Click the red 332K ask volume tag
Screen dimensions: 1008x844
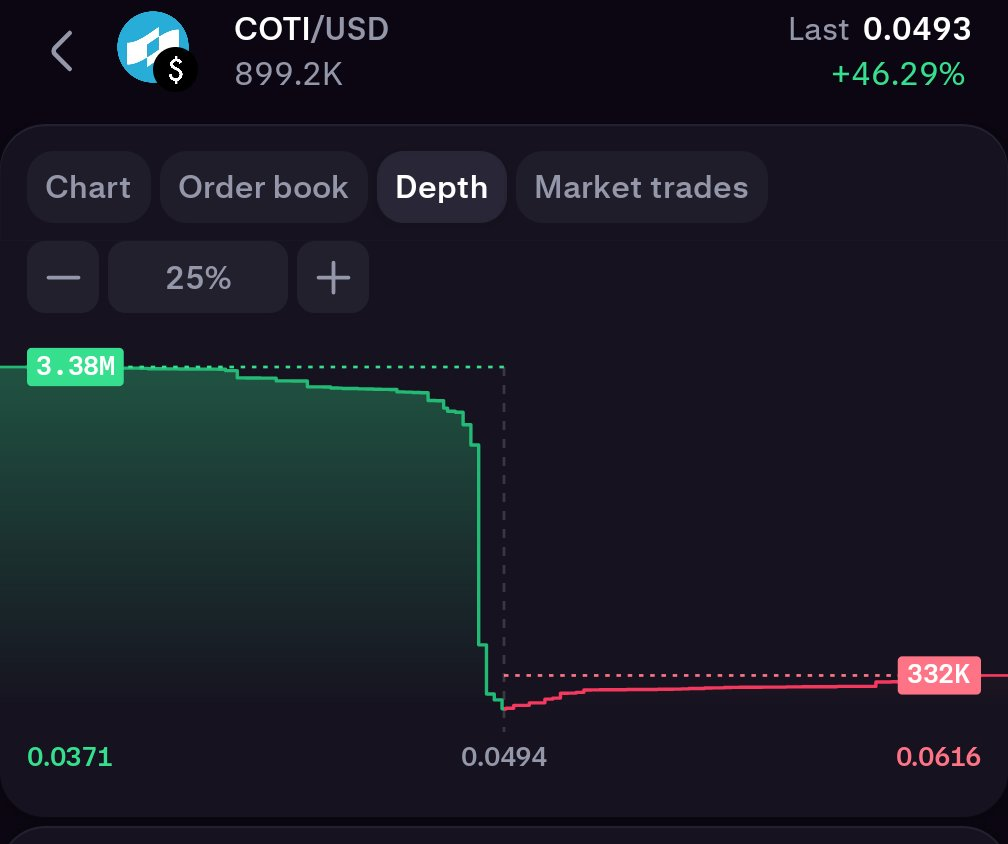click(x=939, y=675)
